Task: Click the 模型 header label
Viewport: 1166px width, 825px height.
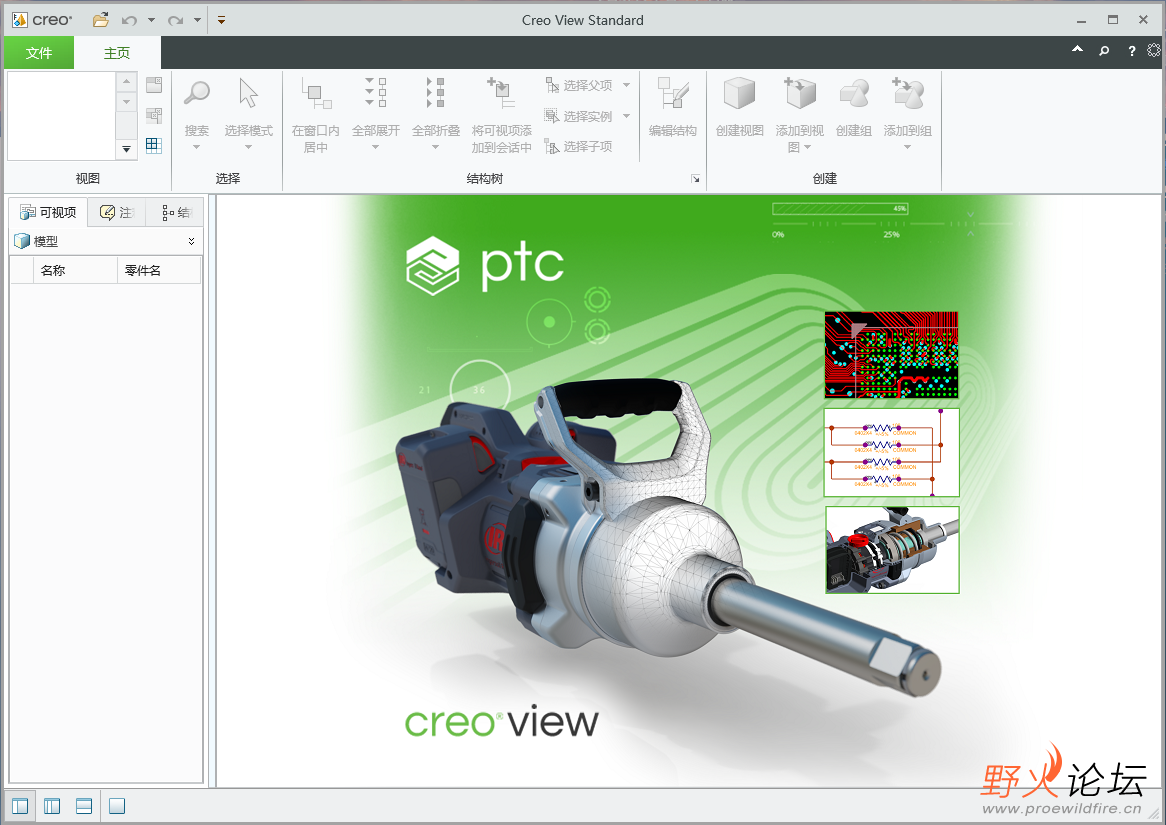Action: click(45, 241)
